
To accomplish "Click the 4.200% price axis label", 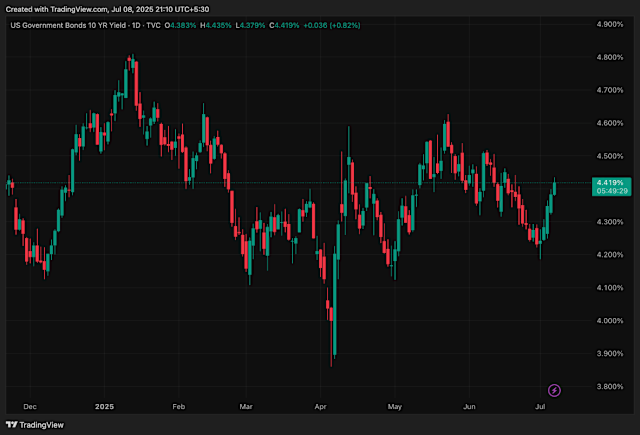I will tap(610, 255).
